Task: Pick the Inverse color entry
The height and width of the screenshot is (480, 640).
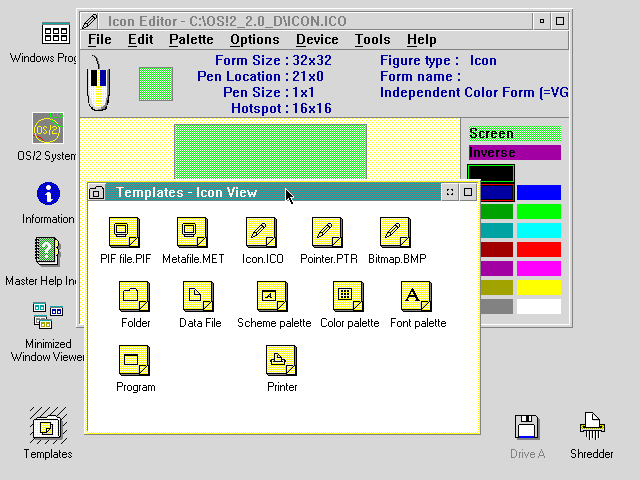Action: 515,153
